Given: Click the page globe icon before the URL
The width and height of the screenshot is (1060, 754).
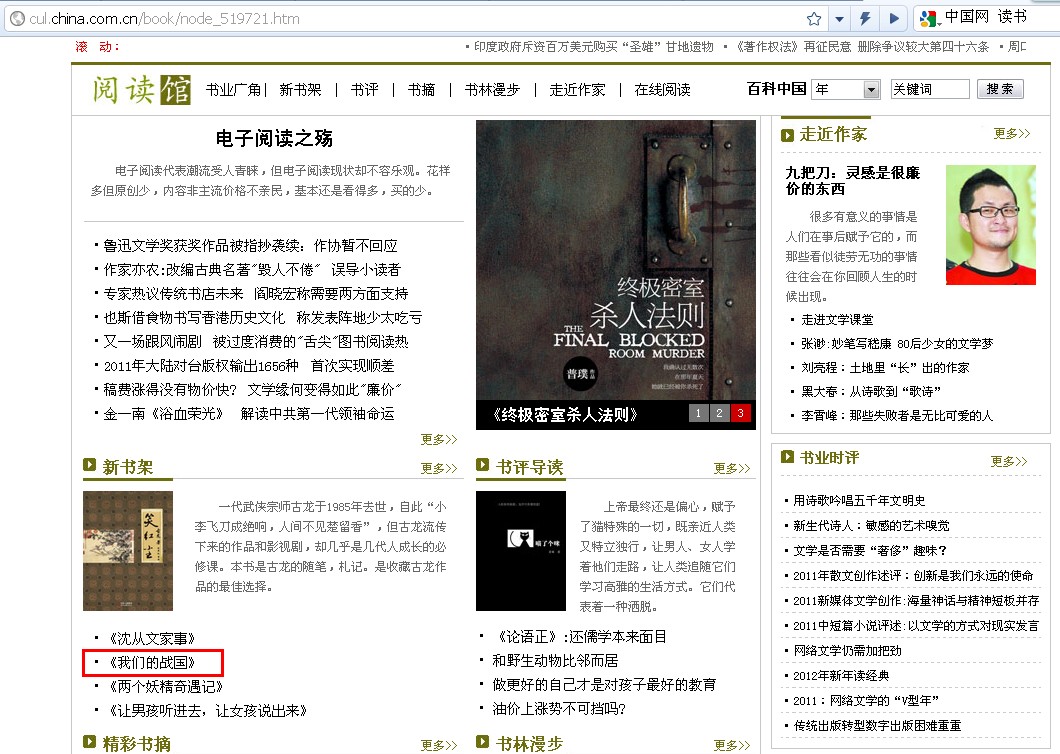Looking at the screenshot, I should point(18,19).
